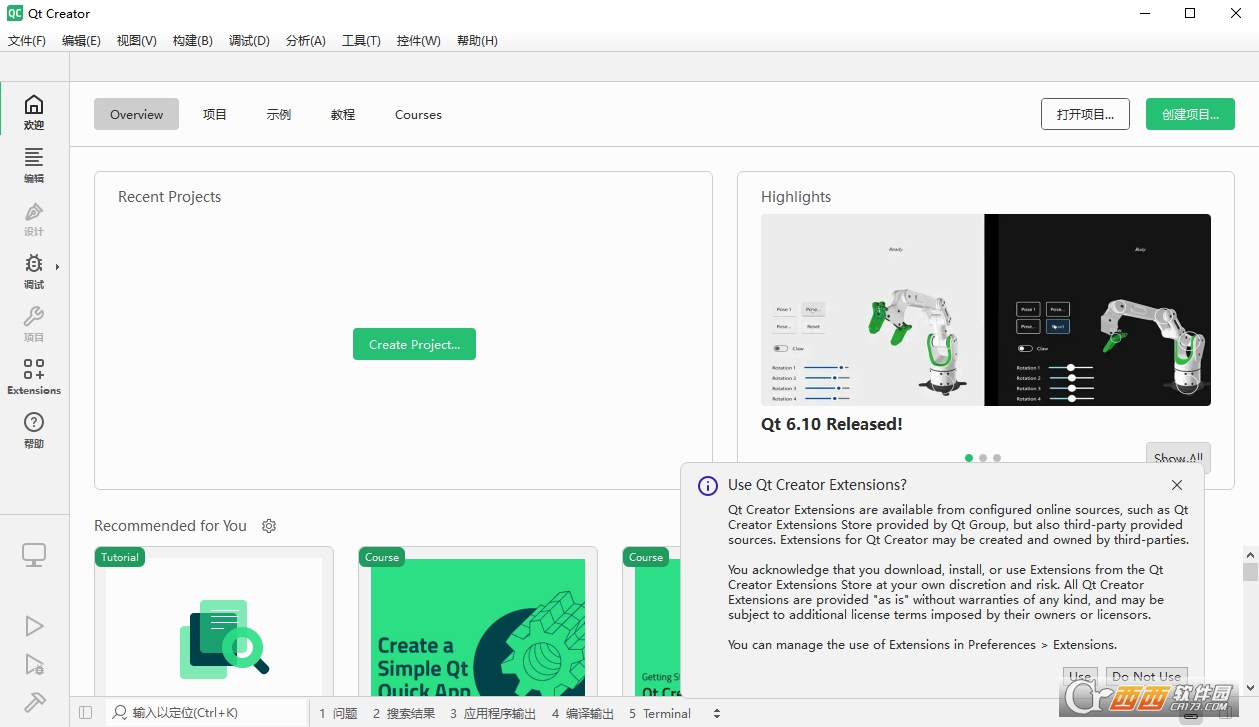The width and height of the screenshot is (1259, 727).
Task: Open the Recommended for You settings gear
Action: click(268, 526)
